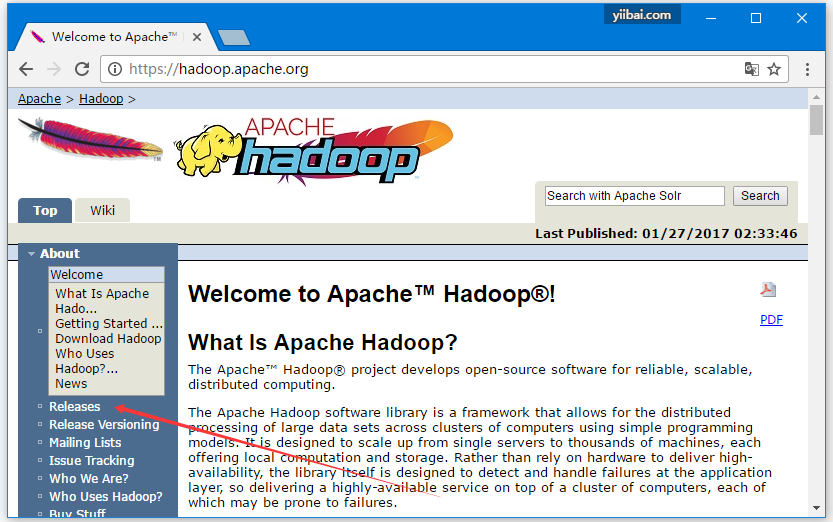This screenshot has width=833, height=522.
Task: Maximize the browser window
Action: (x=756, y=18)
